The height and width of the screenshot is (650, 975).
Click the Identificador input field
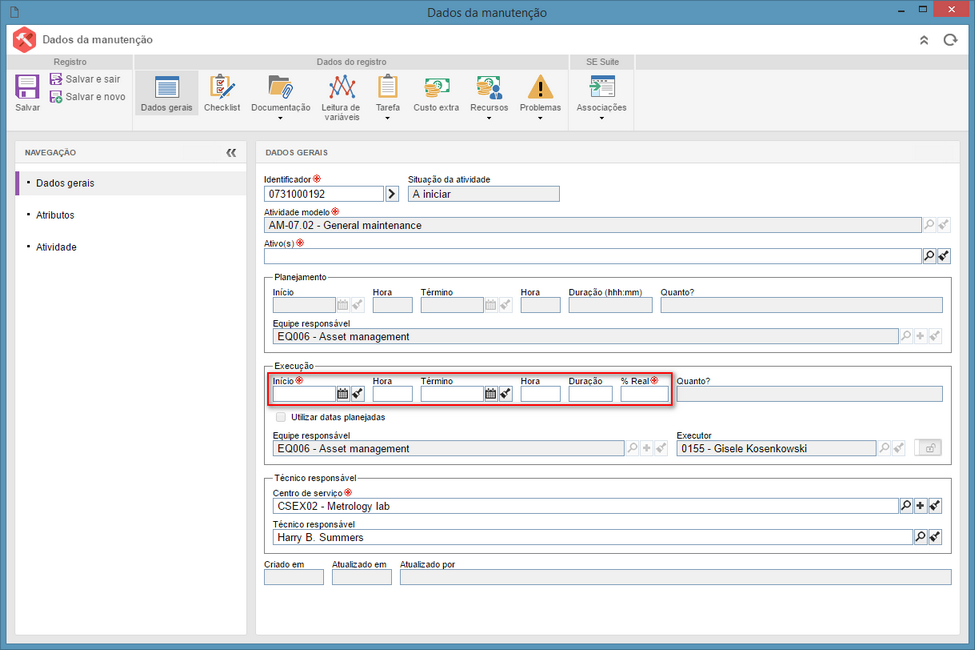(x=323, y=194)
